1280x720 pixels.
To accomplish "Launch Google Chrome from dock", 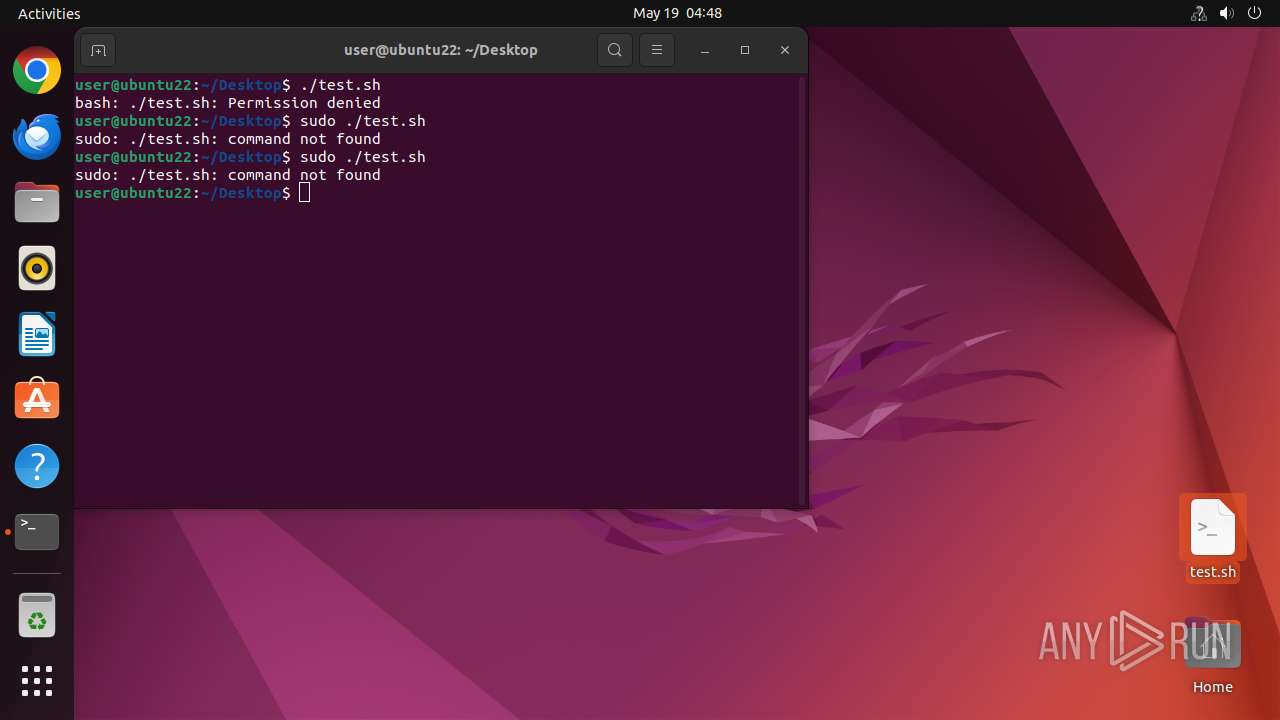I will 37,71.
